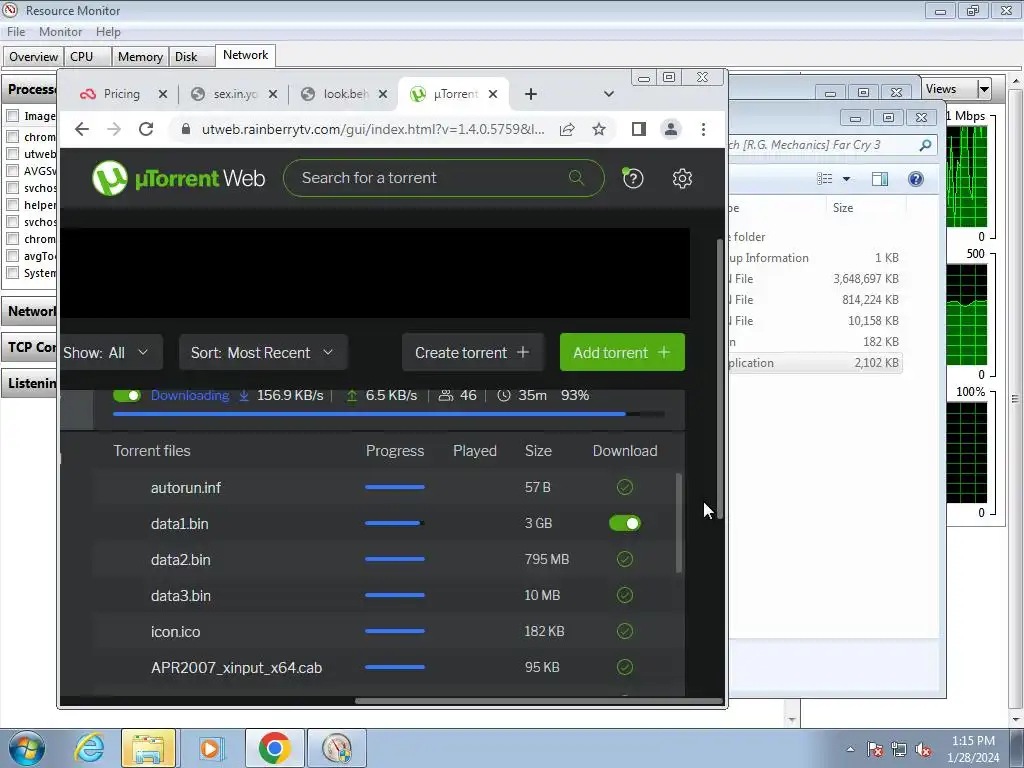Check the first chrome process checkbox
Screen dimensions: 1024x768
point(12,137)
